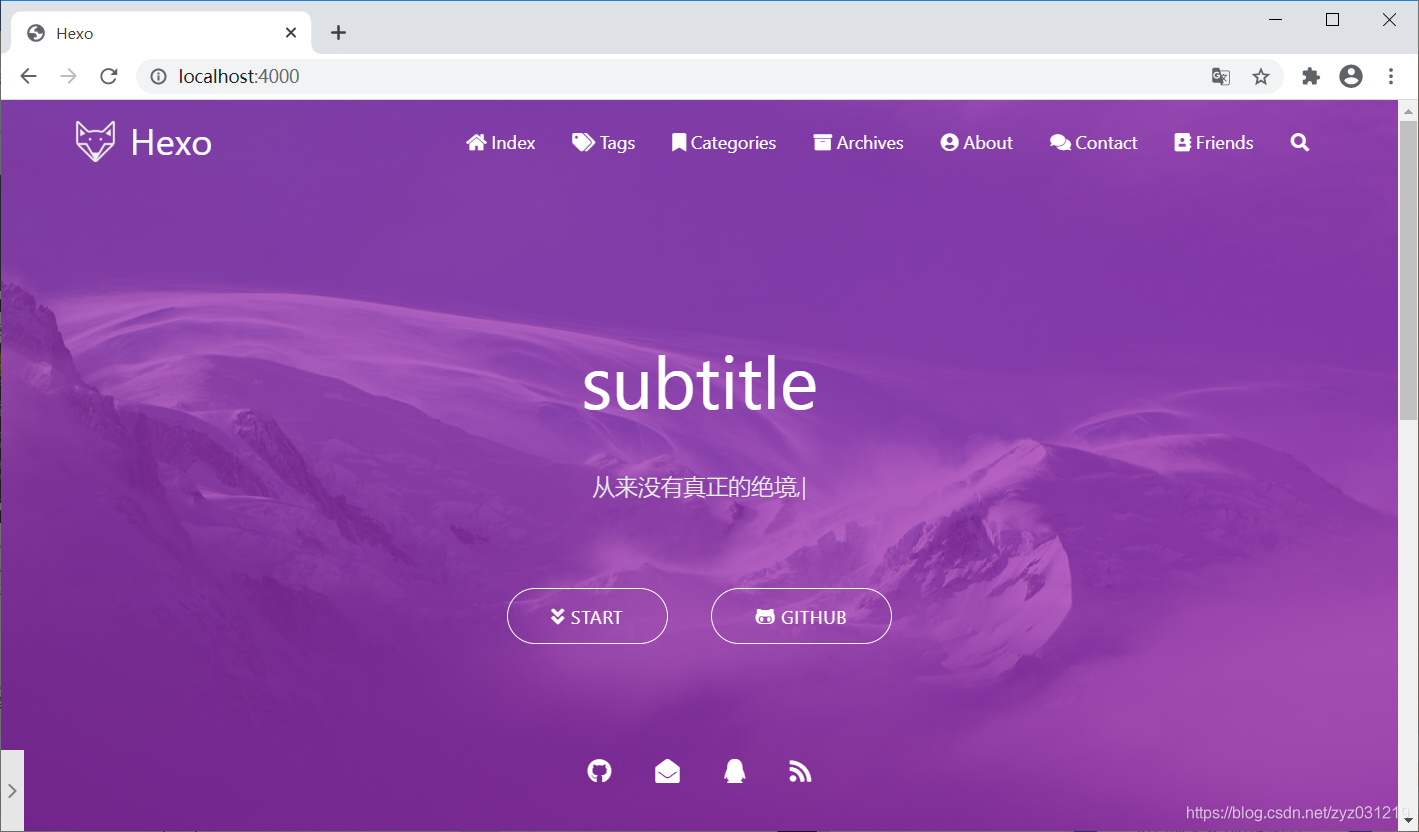Screen dimensions: 1419x832
Task: Open a new browser tab
Action: [338, 33]
